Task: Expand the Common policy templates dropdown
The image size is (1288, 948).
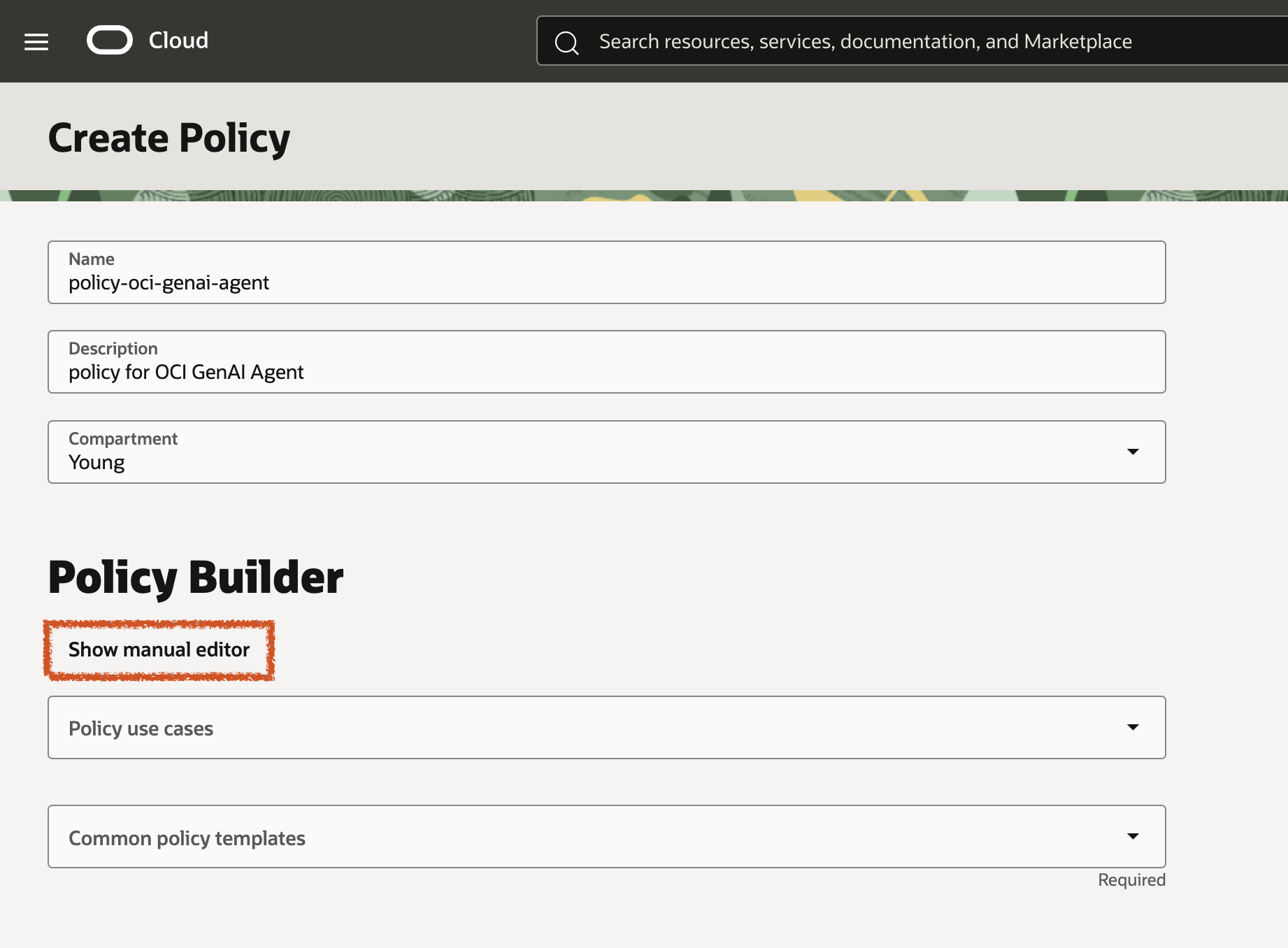Action: coord(606,836)
